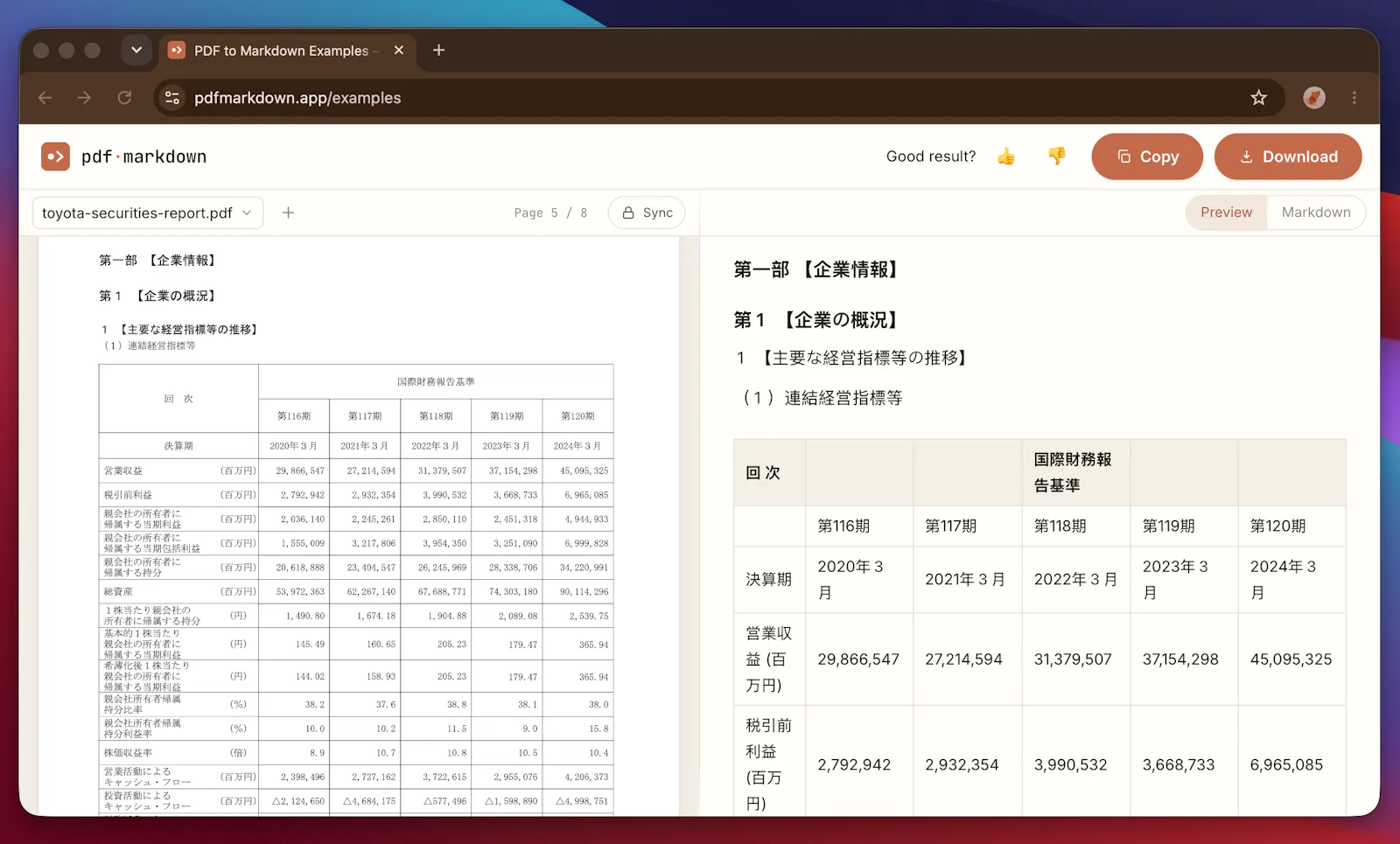Click the thumbs down feedback icon
This screenshot has width=1400, height=844.
point(1057,156)
